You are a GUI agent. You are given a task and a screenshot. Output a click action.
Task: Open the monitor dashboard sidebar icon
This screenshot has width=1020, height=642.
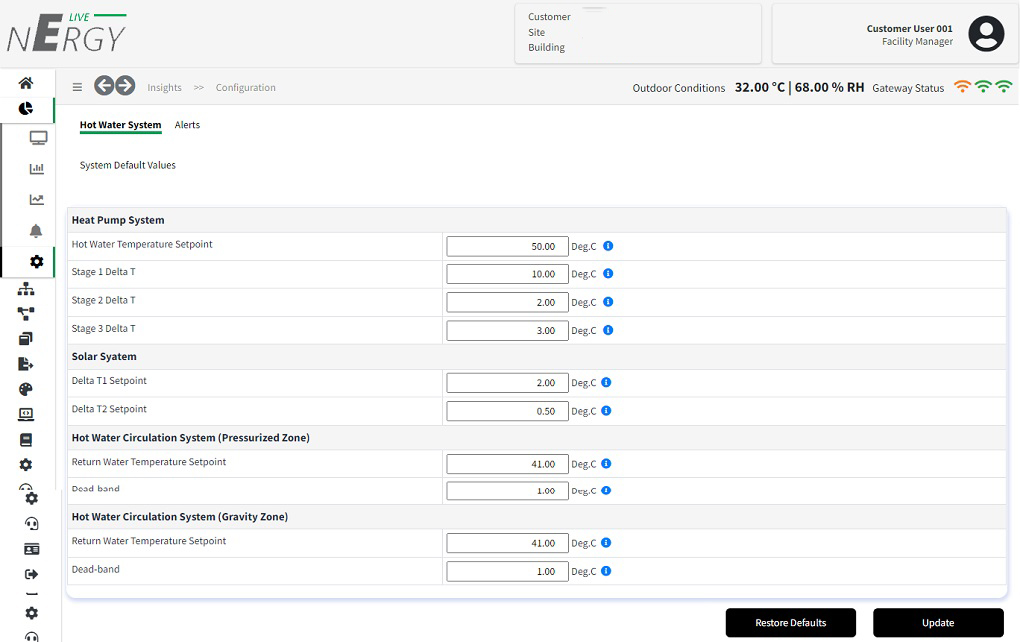coord(38,138)
